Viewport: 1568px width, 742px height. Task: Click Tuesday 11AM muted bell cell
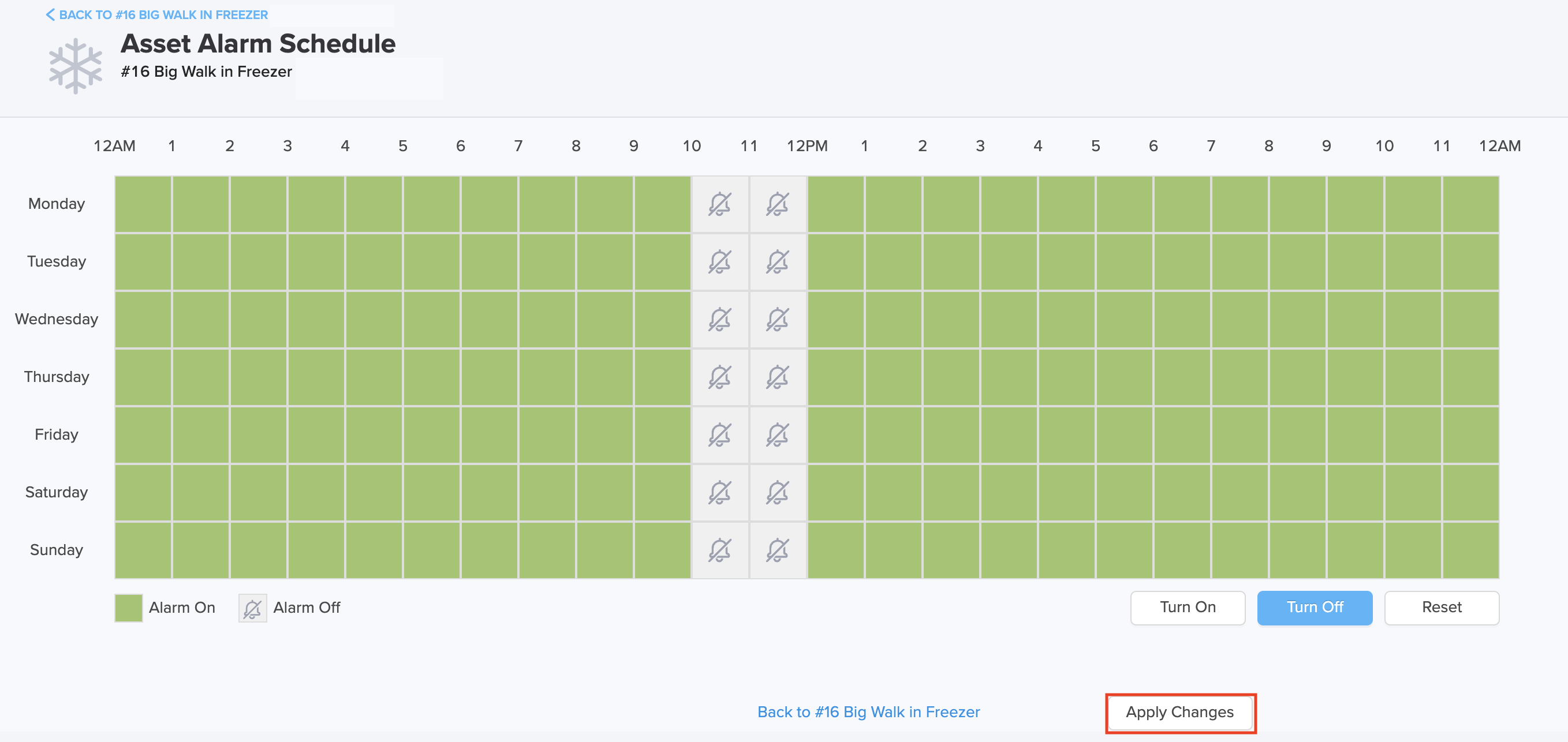(x=778, y=262)
